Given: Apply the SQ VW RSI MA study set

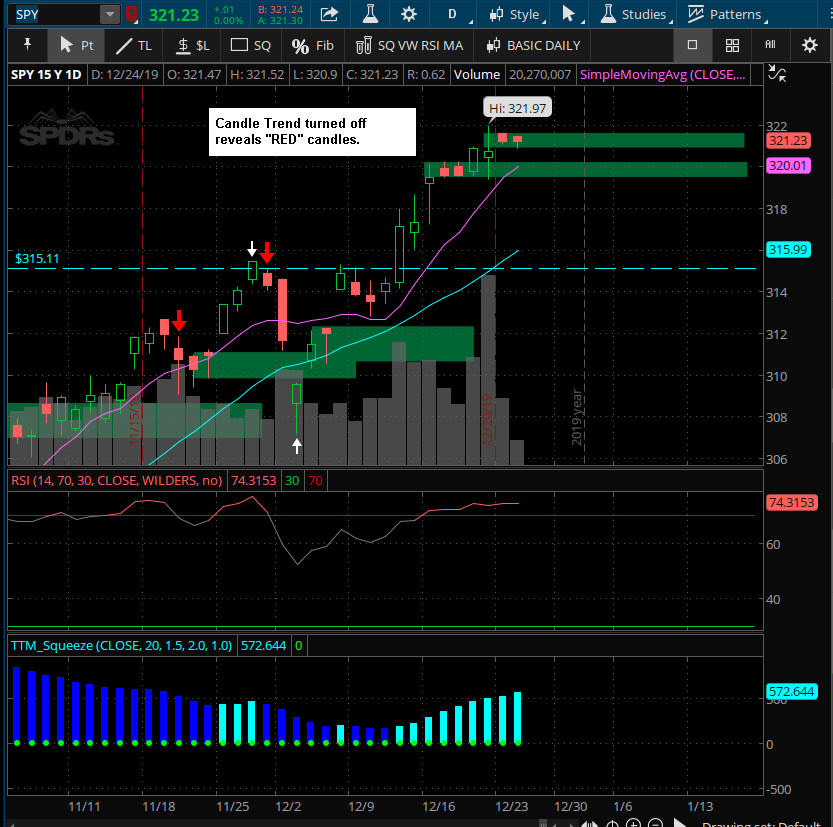Looking at the screenshot, I should (x=409, y=45).
